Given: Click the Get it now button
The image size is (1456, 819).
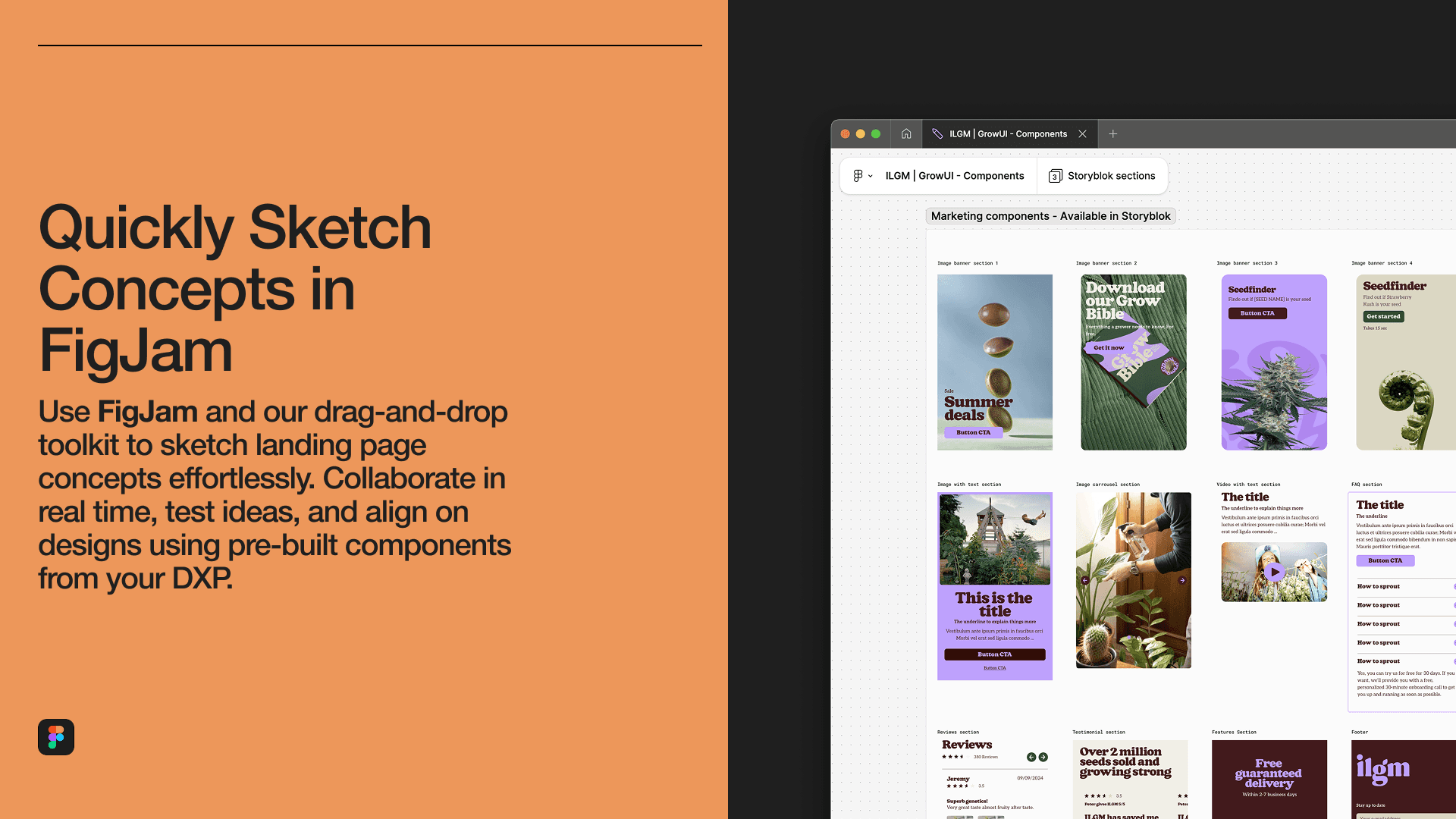Looking at the screenshot, I should (1109, 347).
